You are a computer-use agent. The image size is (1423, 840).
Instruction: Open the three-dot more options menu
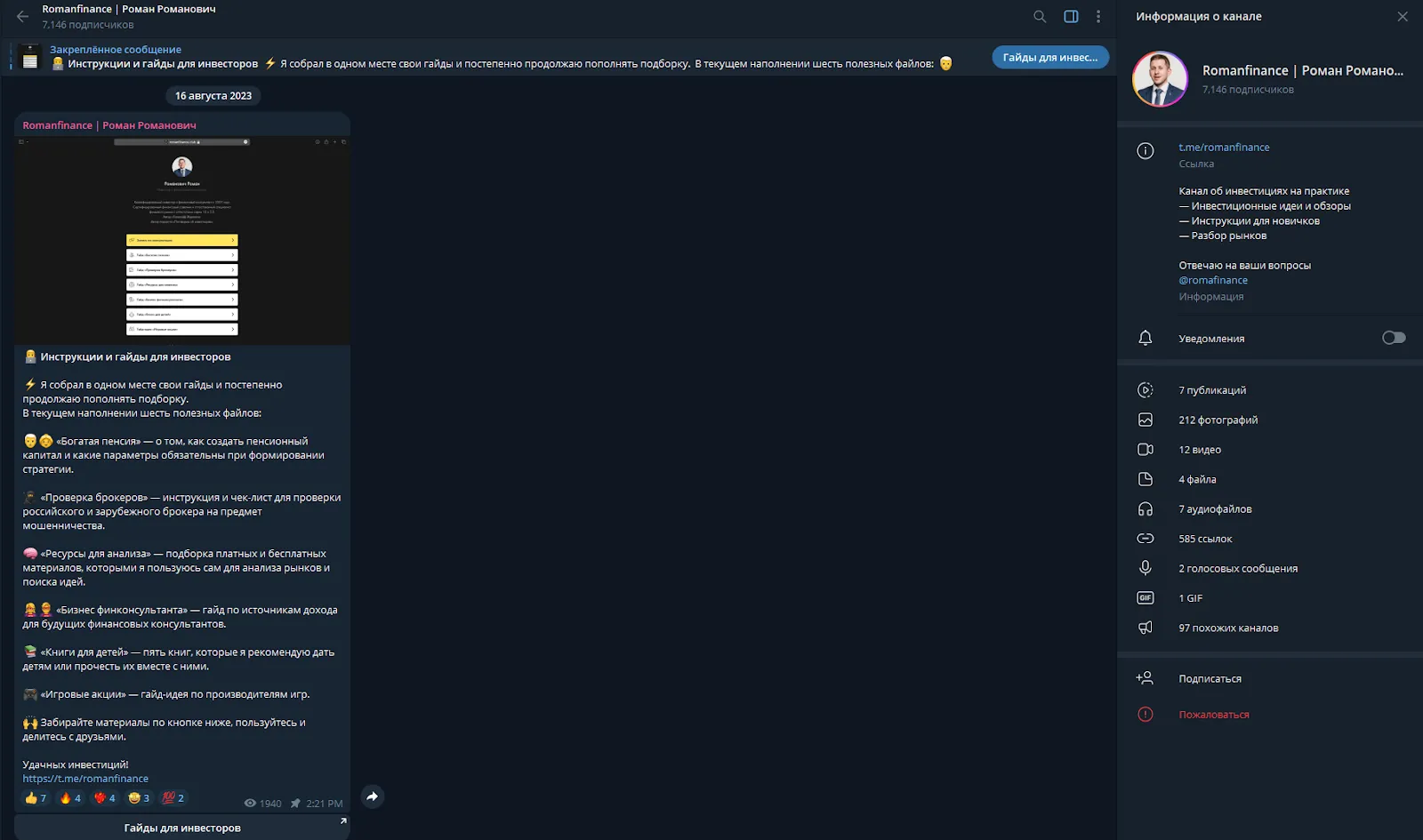coord(1098,17)
